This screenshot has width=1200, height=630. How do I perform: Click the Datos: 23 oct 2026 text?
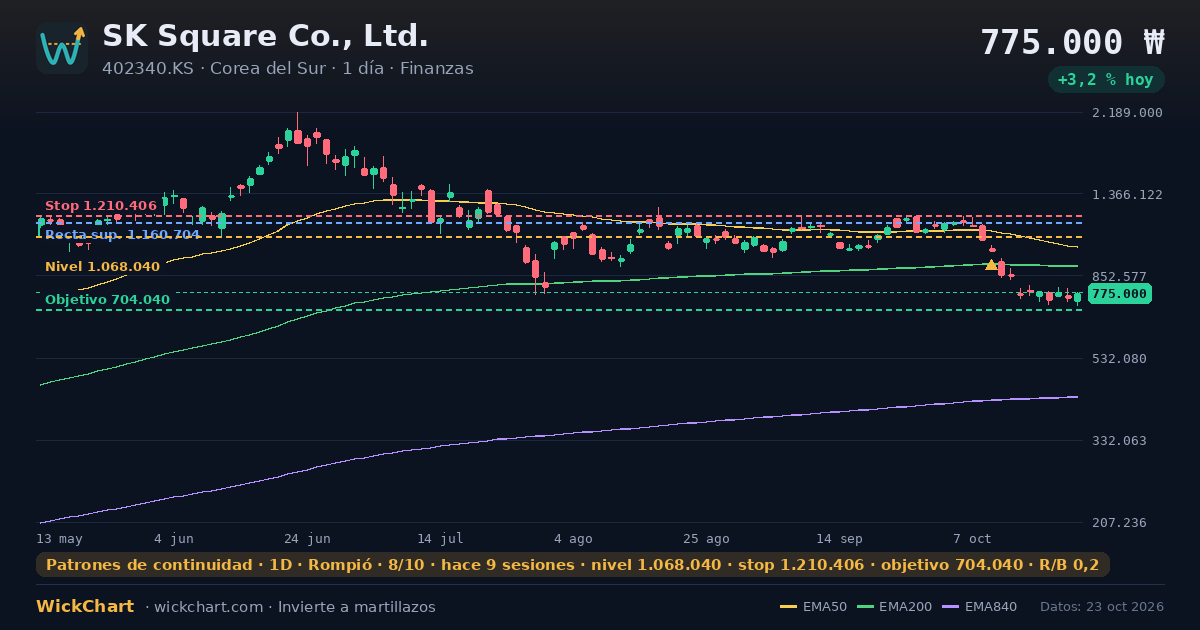(1102, 607)
